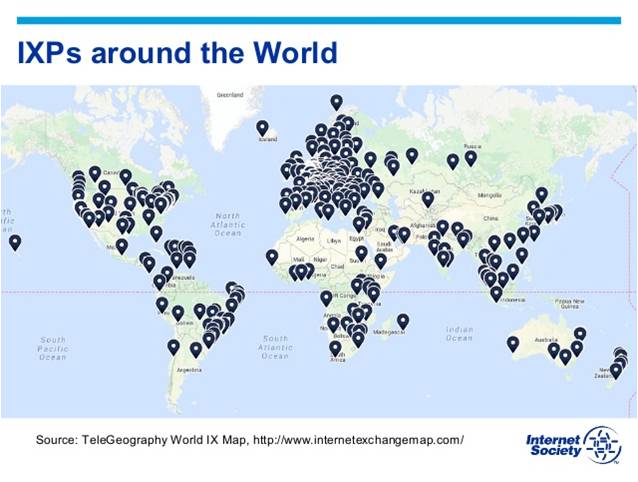Click the pin at South Africa's southern tip
Image resolution: width=638 pixels, height=482 pixels.
click(x=335, y=348)
